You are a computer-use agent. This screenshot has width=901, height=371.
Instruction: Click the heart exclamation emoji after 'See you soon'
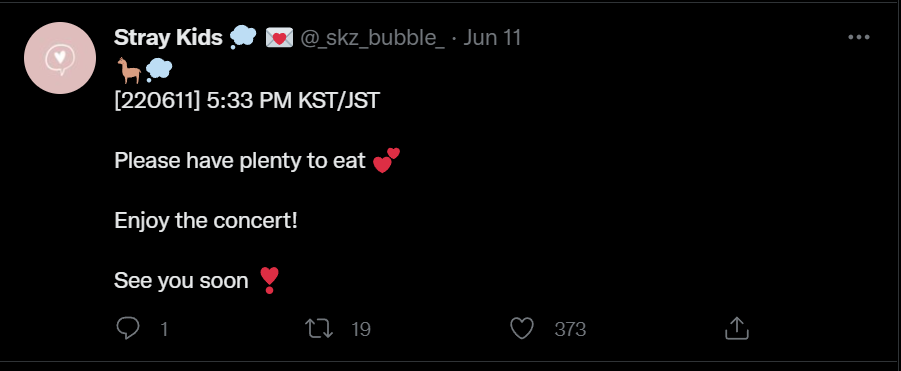[x=269, y=280]
